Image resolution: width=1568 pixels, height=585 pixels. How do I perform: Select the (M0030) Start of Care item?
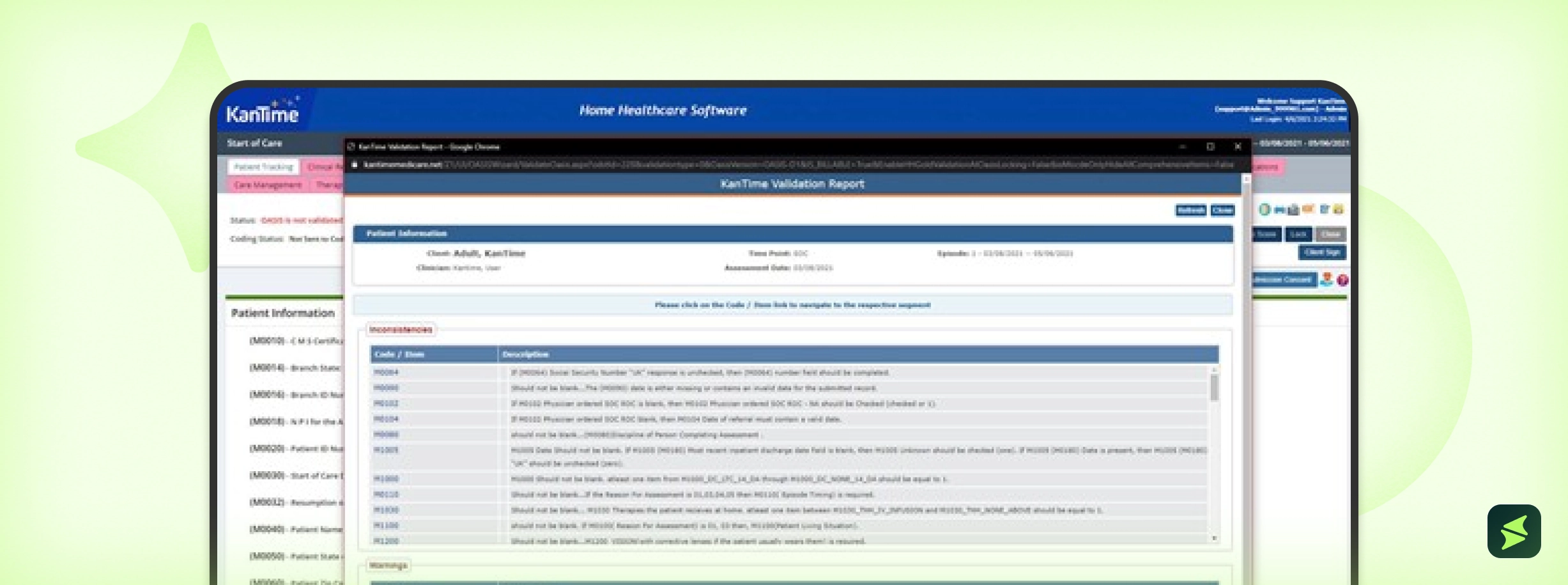[296, 475]
